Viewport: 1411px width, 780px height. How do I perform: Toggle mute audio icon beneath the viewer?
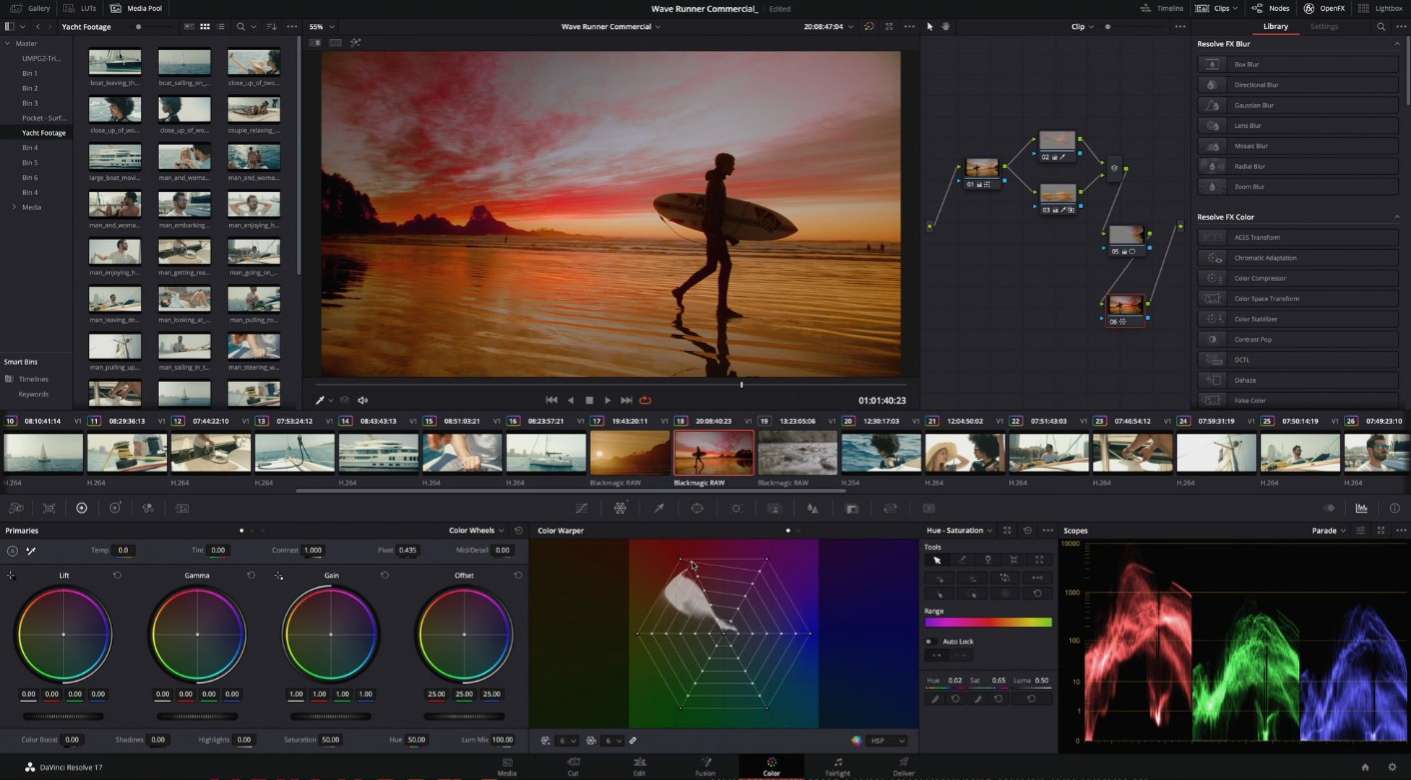pos(362,399)
